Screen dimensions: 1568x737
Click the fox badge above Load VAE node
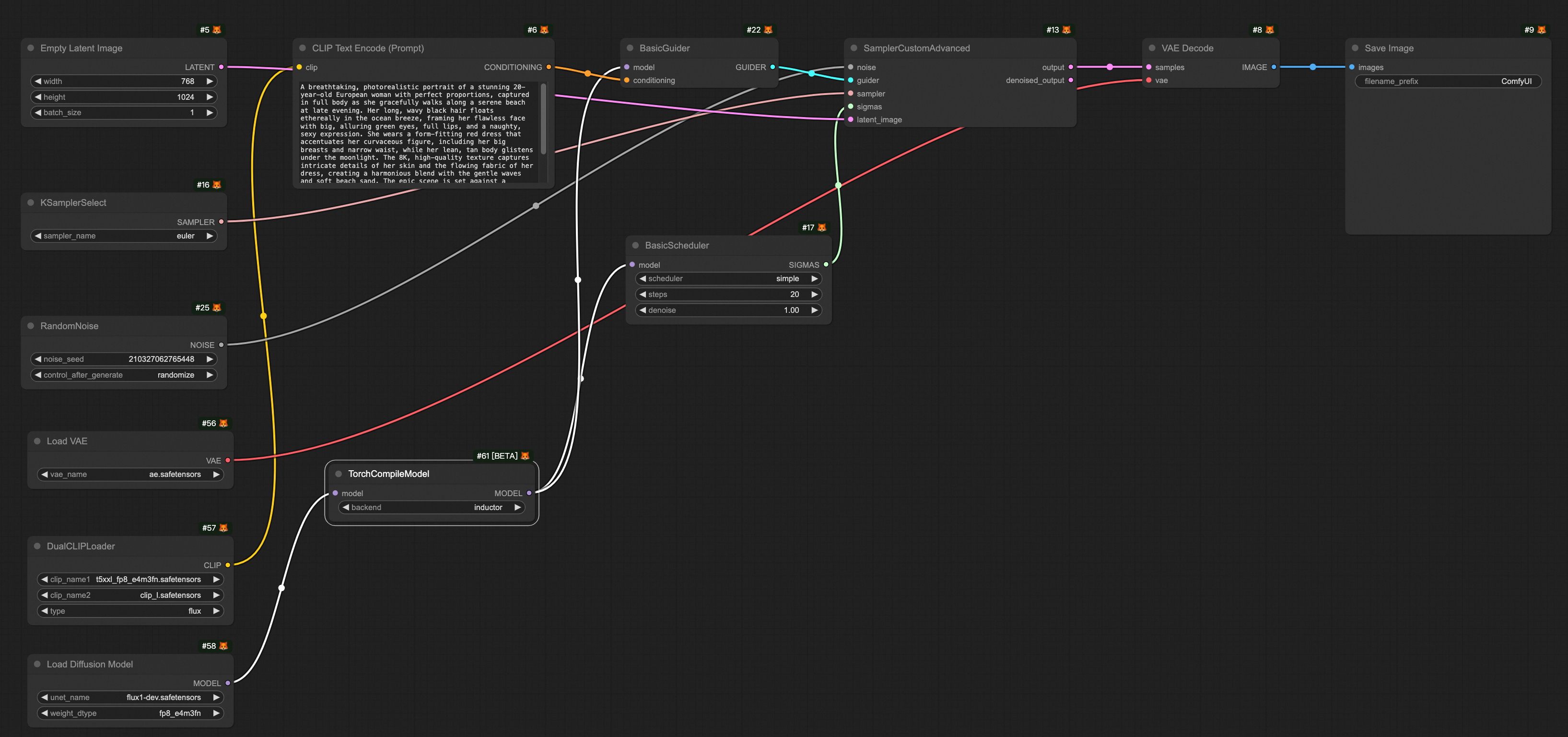pos(223,423)
